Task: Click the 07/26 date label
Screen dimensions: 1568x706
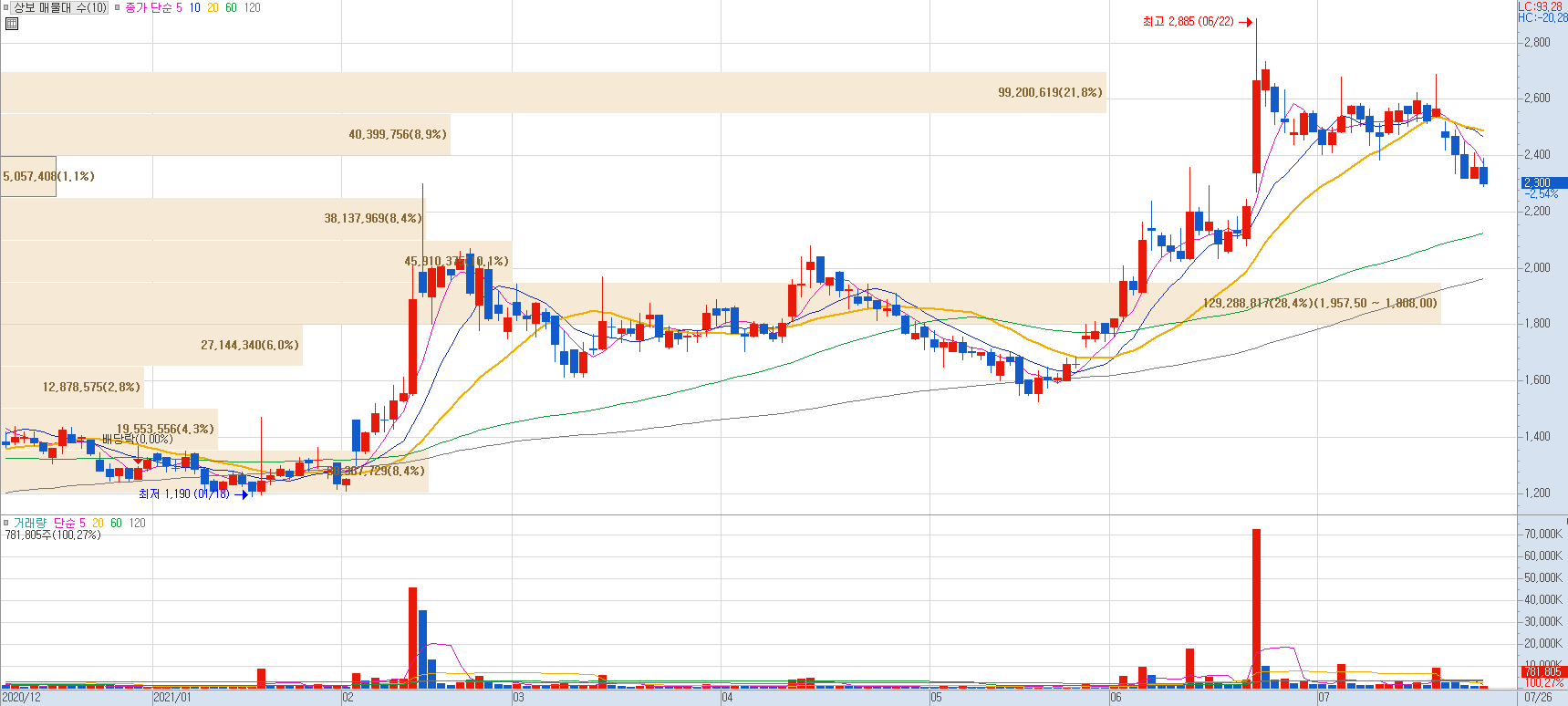Action: point(1538,698)
